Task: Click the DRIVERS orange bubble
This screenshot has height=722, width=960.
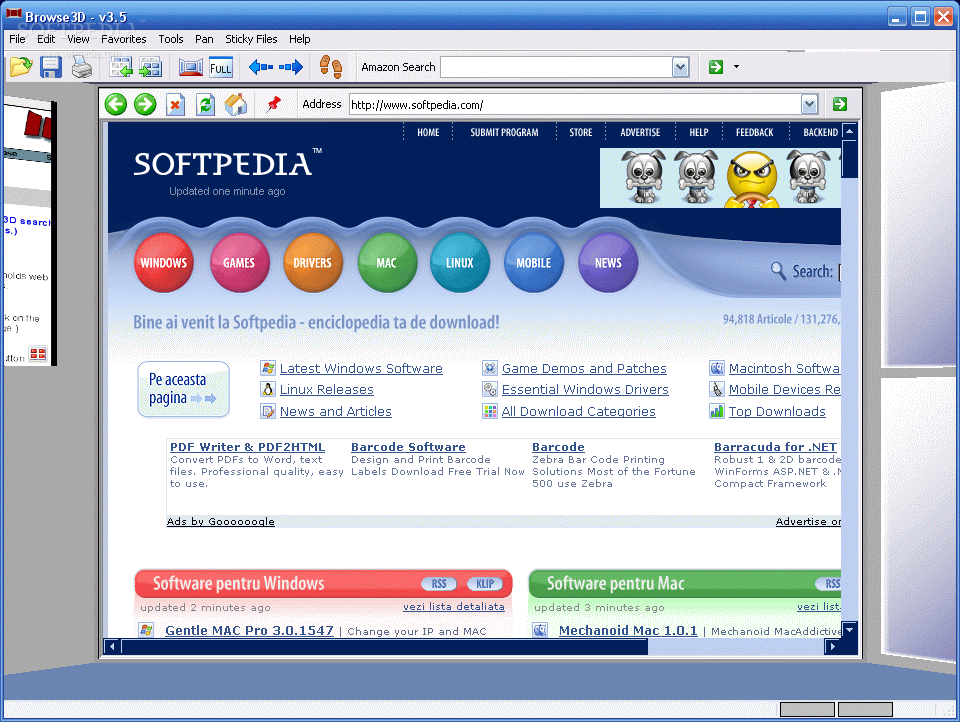Action: 313,263
